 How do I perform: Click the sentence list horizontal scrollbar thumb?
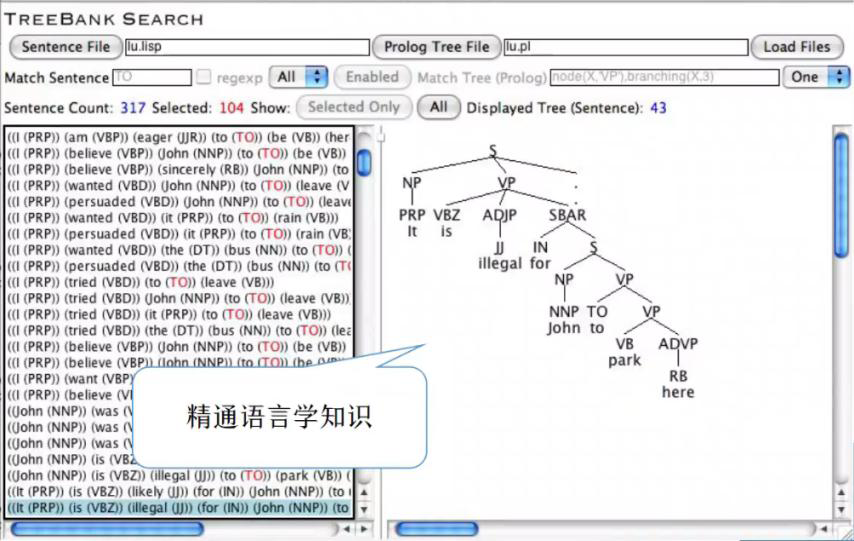tap(107, 528)
